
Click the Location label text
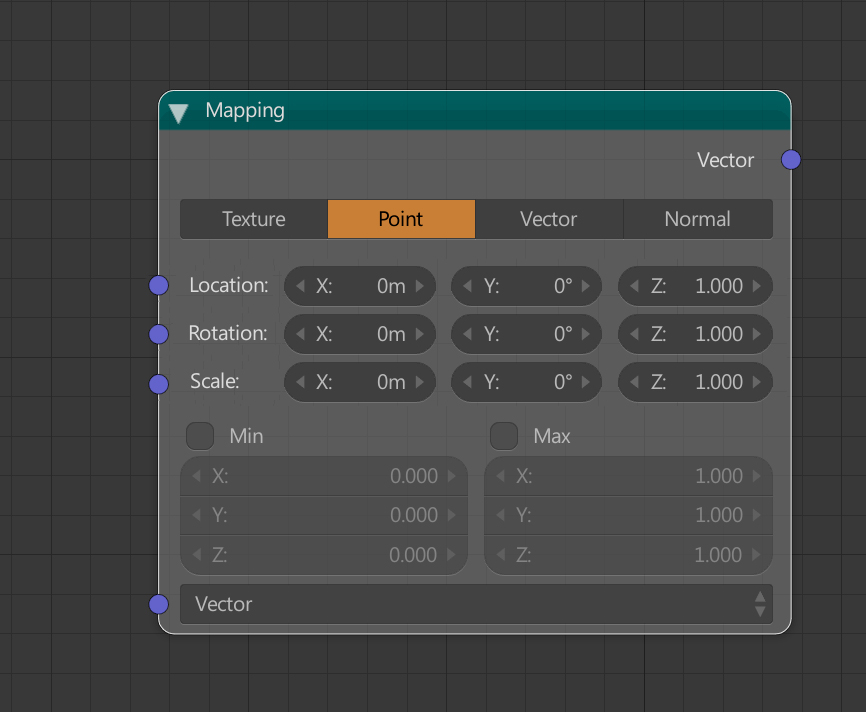(x=229, y=286)
